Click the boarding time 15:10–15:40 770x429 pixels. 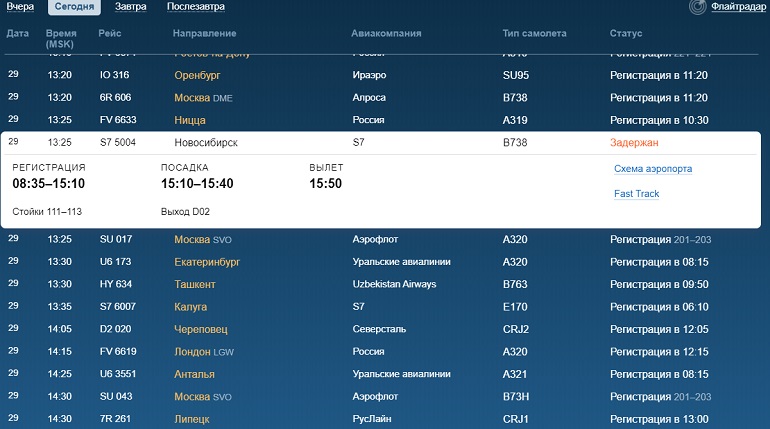coord(197,184)
